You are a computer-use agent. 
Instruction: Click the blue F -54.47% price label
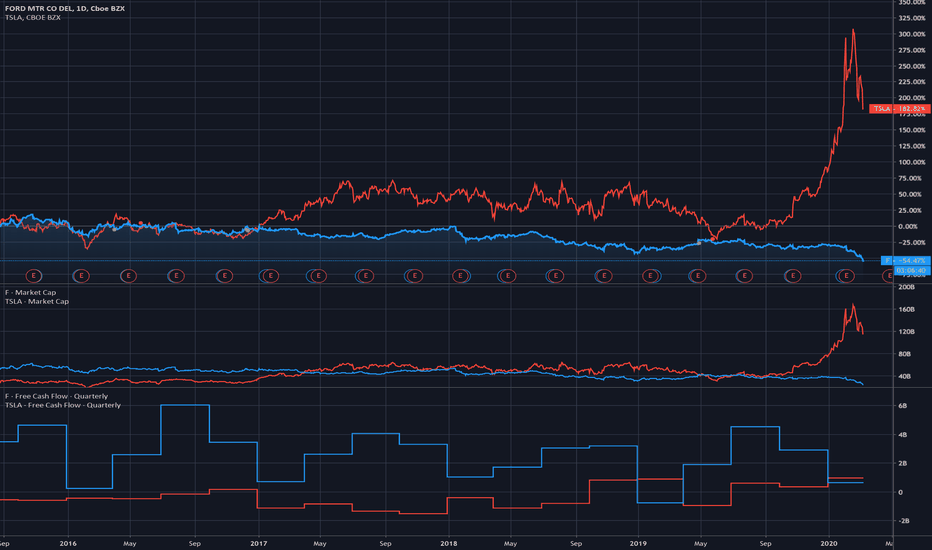[x=906, y=260]
